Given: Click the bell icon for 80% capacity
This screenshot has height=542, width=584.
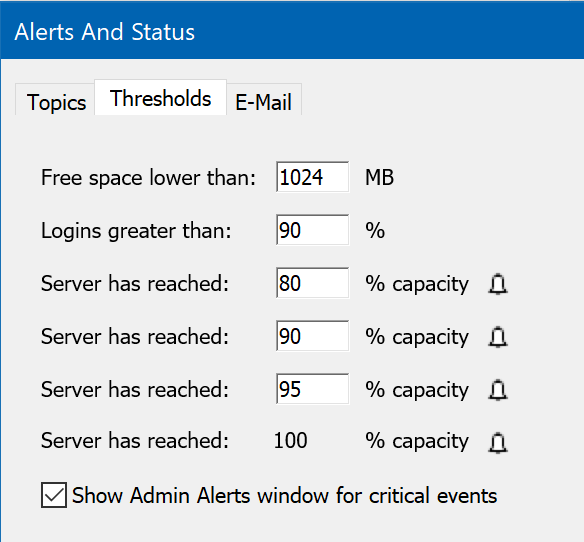Looking at the screenshot, I should 498,285.
